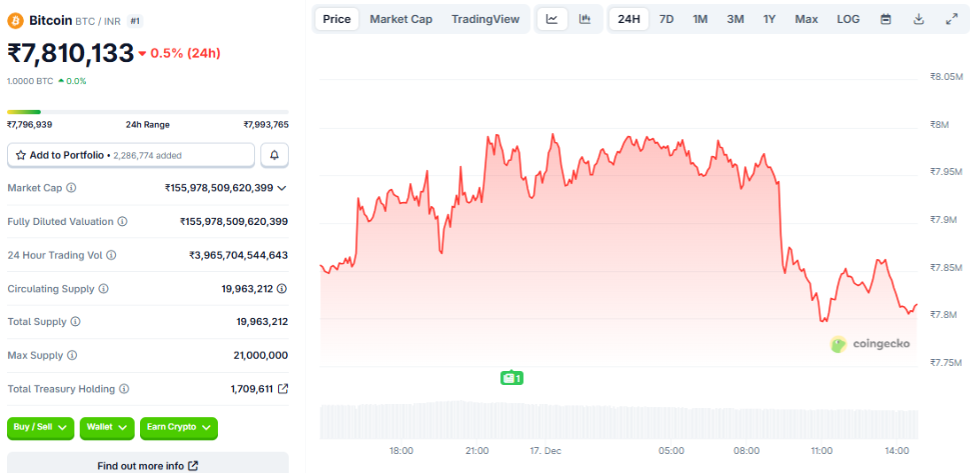Select the Market Cap chart tab

401,19
